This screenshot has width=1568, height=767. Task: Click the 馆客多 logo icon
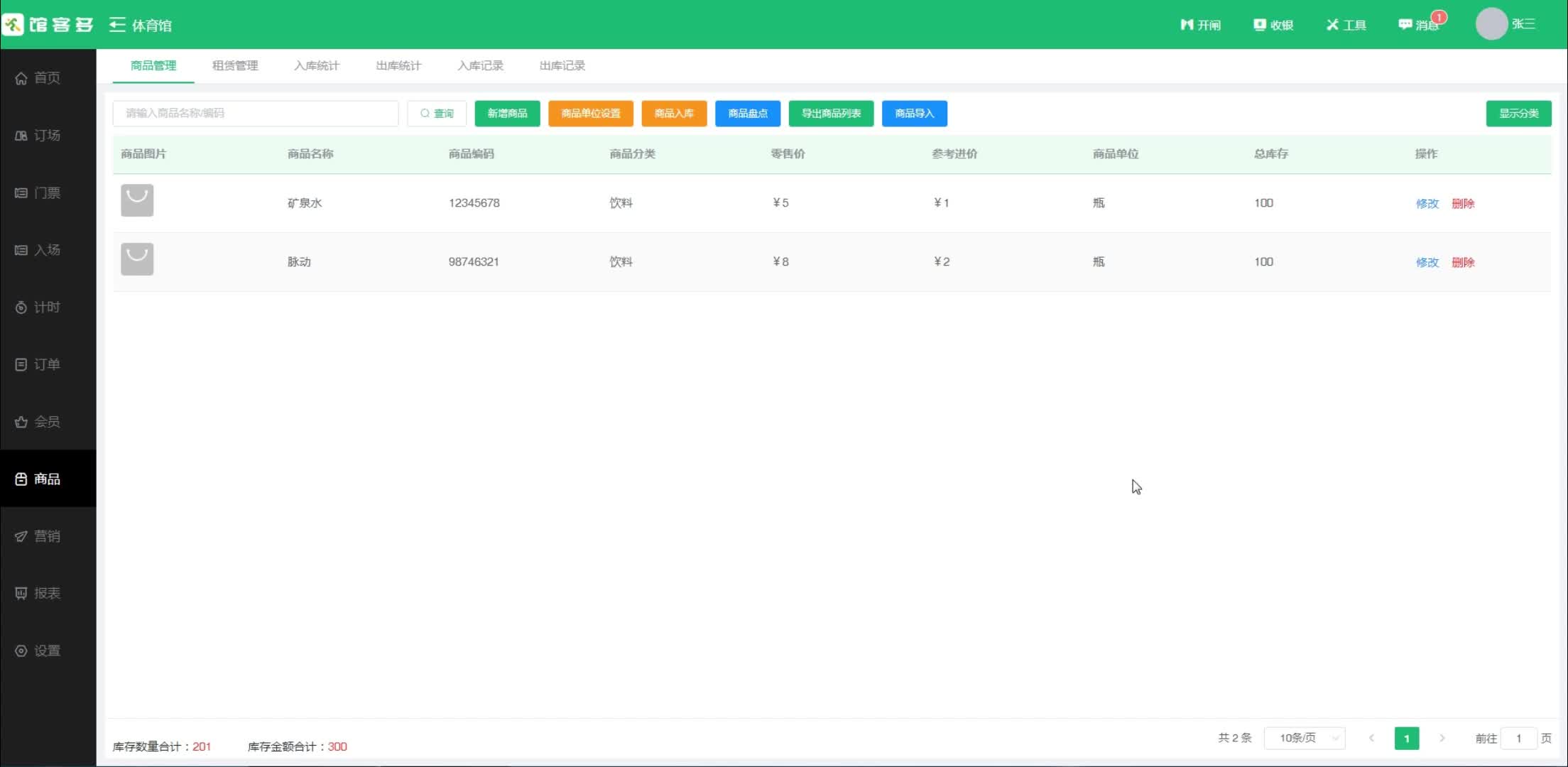(x=13, y=25)
